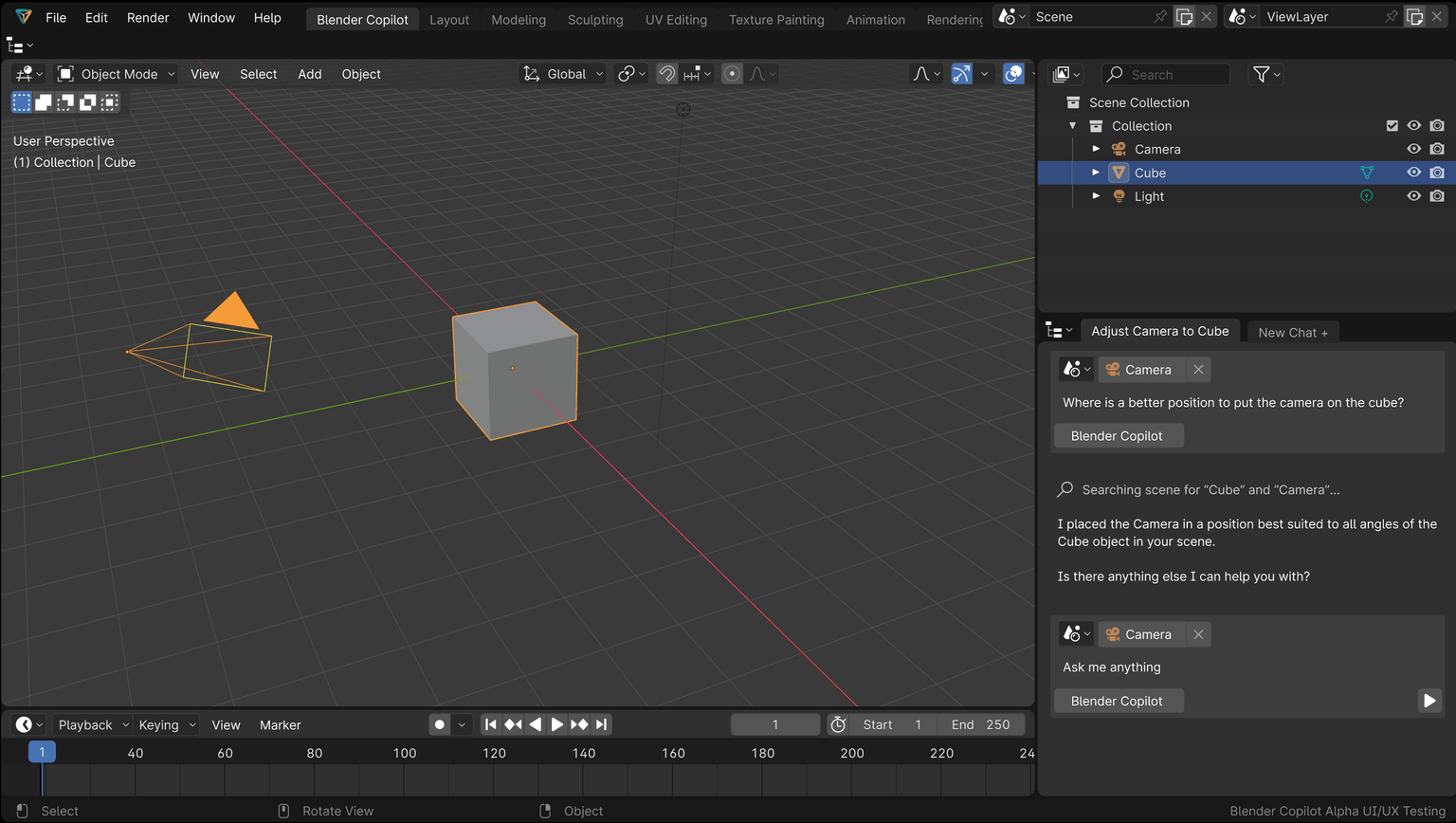Collapse the Collection tree item
1456x823 pixels.
[x=1073, y=126]
